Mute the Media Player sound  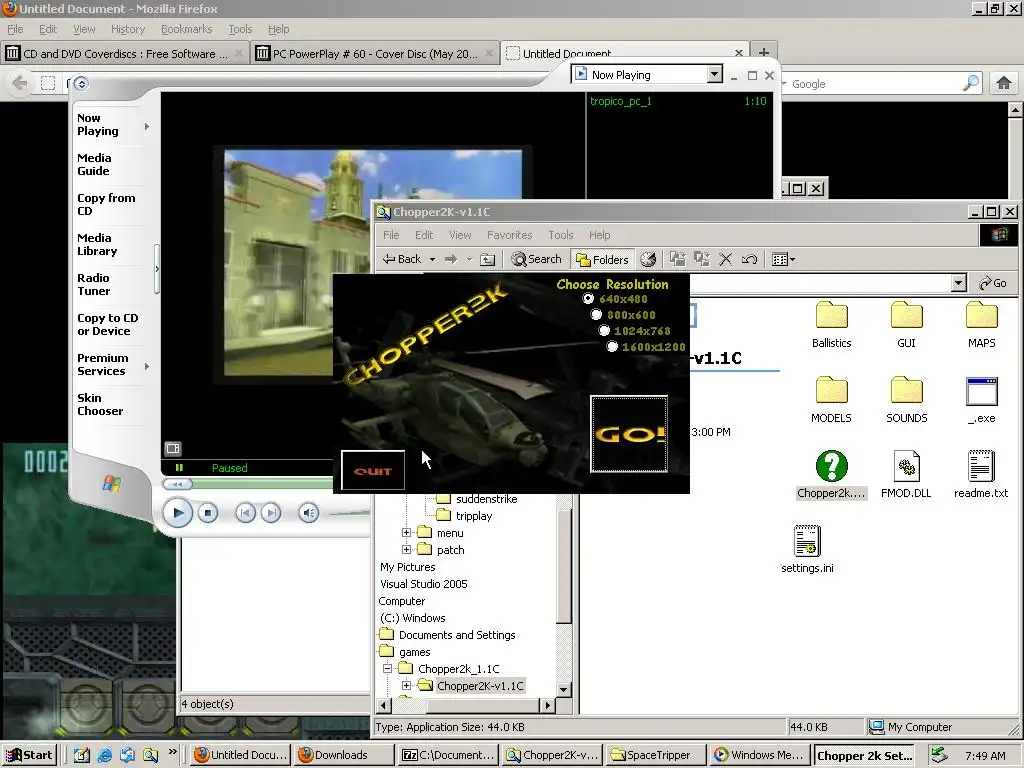(309, 513)
